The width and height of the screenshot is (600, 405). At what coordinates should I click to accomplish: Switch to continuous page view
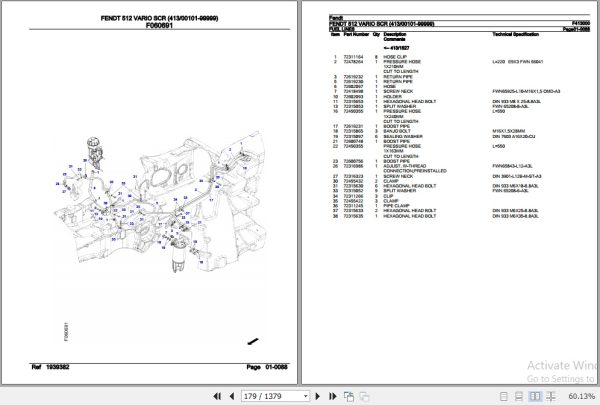(x=519, y=397)
